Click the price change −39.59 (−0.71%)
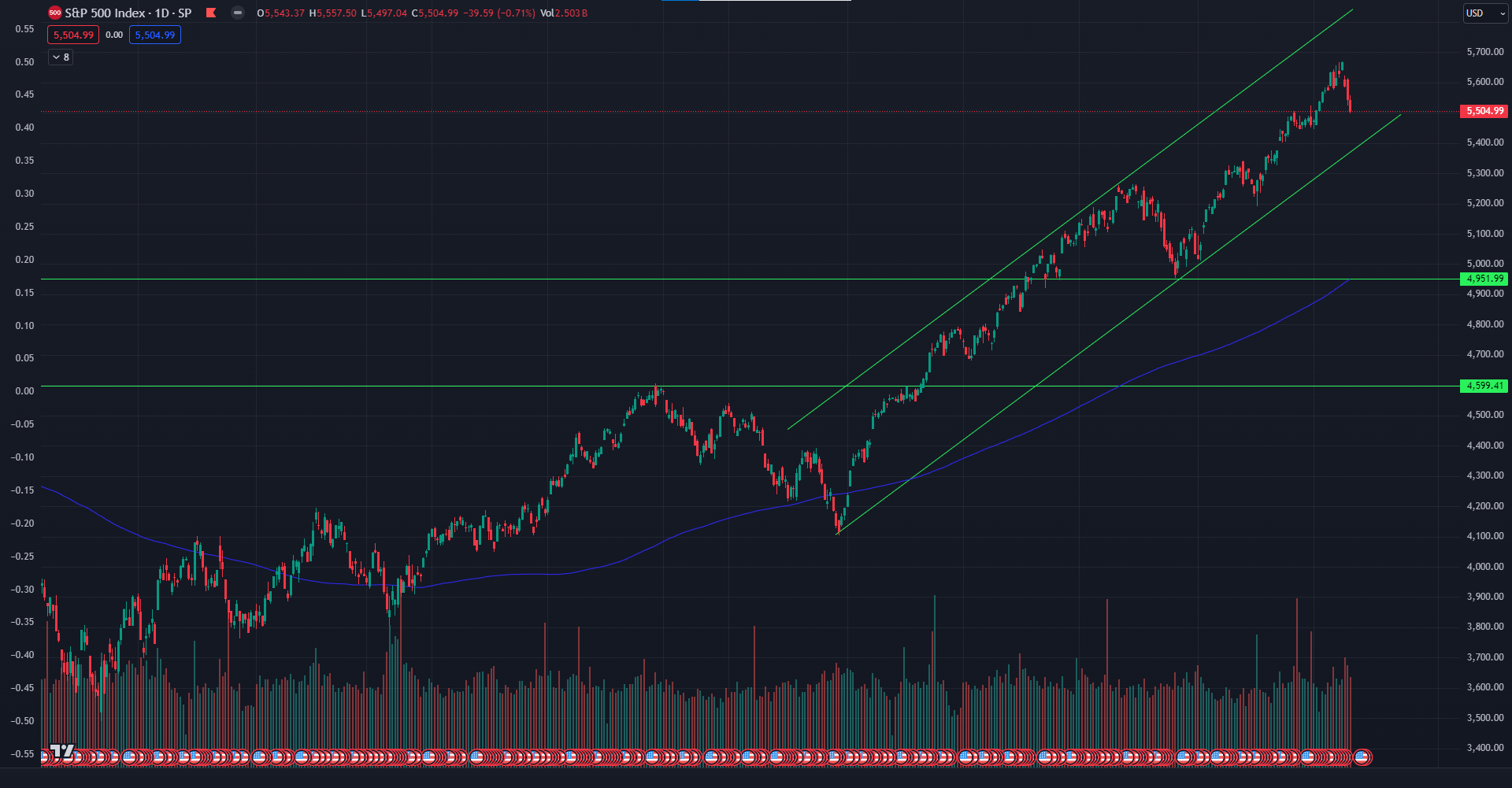The height and width of the screenshot is (788, 1512). pos(499,13)
